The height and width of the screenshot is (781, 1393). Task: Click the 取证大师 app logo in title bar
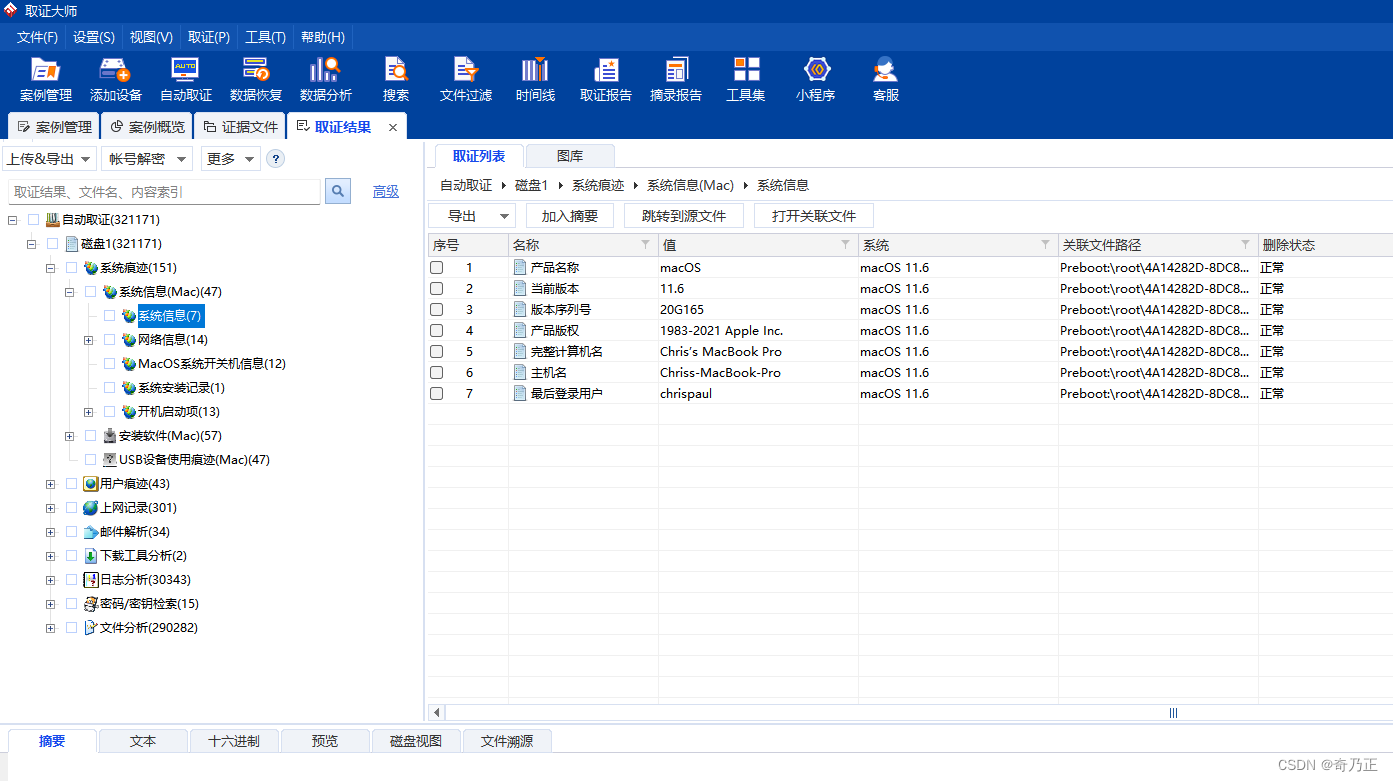pos(11,10)
